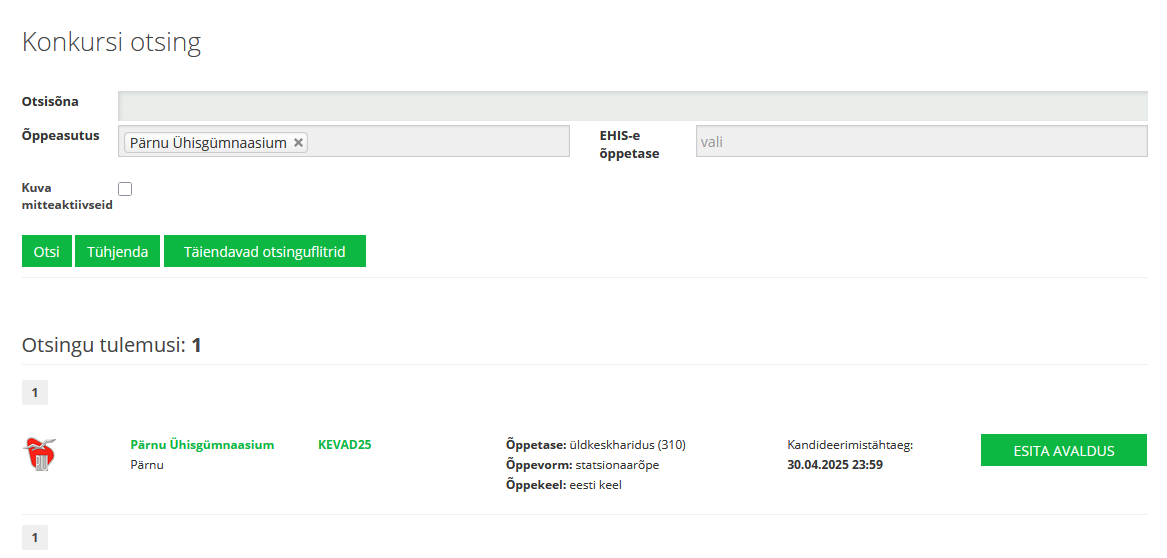Click the ESITA AVALDUS button

click(x=1064, y=450)
